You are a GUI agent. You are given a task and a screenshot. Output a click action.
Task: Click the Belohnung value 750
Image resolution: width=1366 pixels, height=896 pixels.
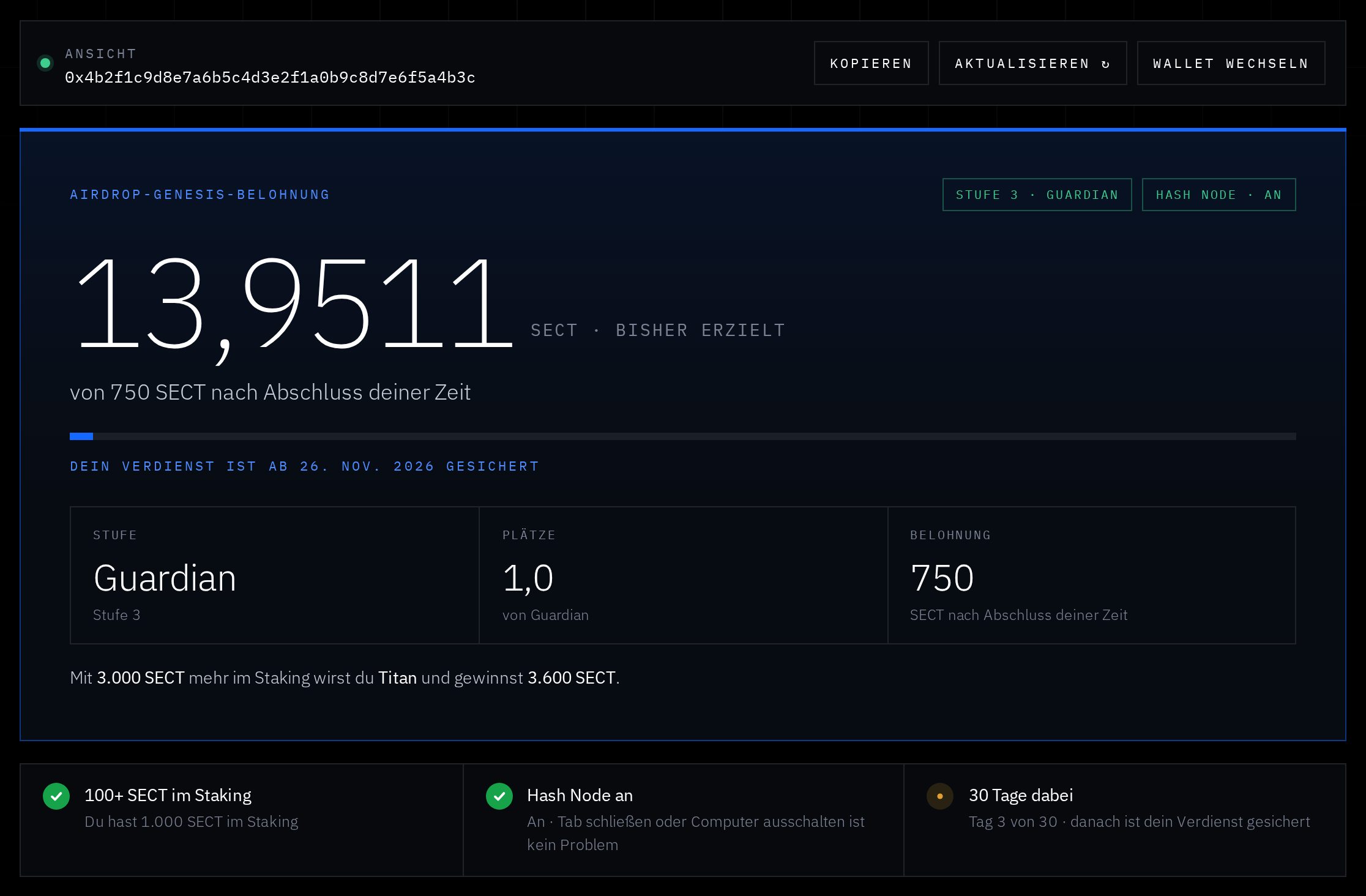(942, 578)
